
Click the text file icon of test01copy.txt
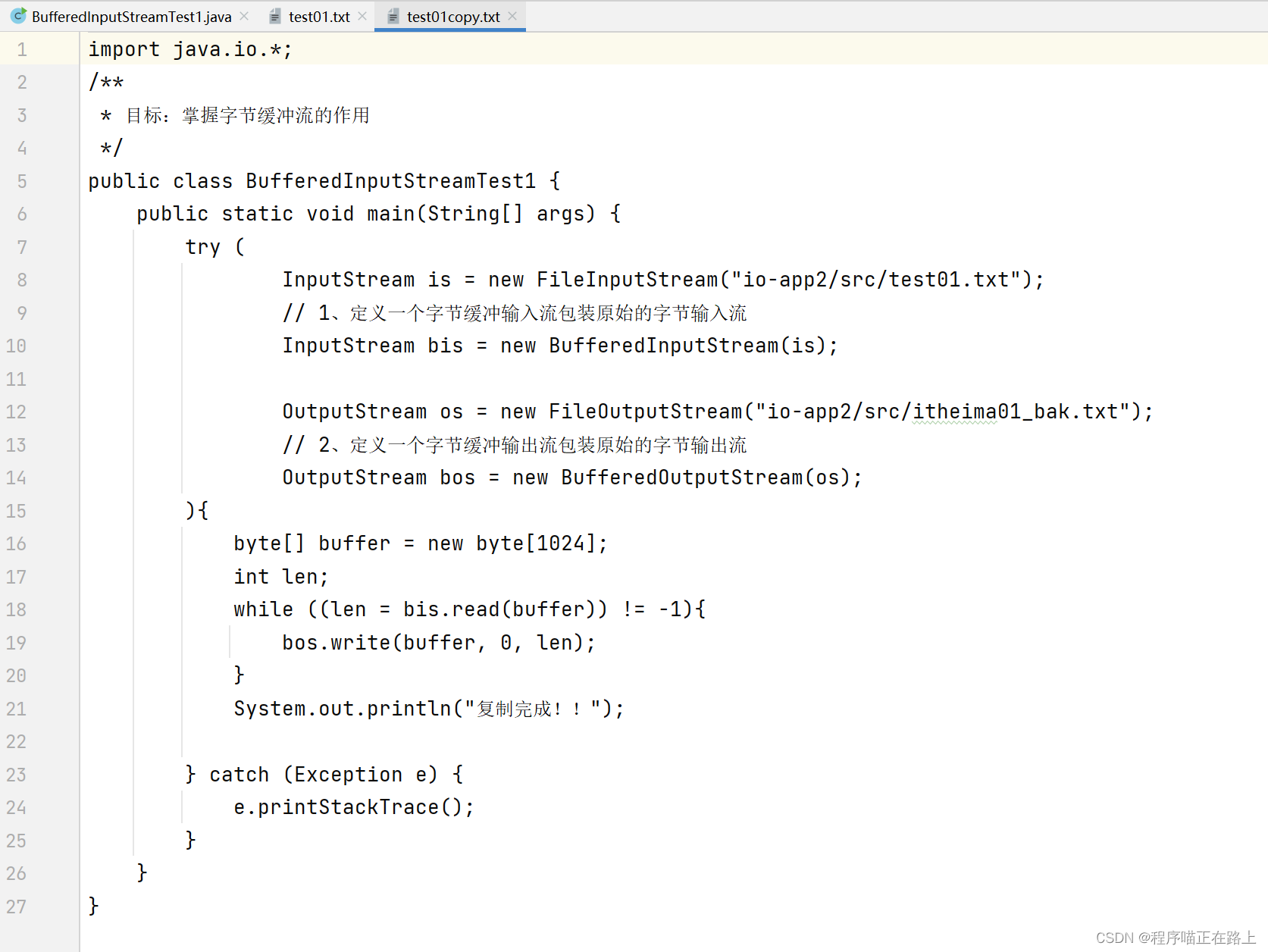pyautogui.click(x=393, y=17)
